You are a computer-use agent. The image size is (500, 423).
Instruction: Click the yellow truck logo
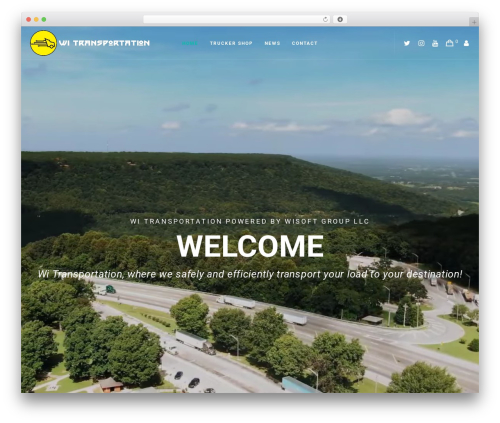point(43,43)
